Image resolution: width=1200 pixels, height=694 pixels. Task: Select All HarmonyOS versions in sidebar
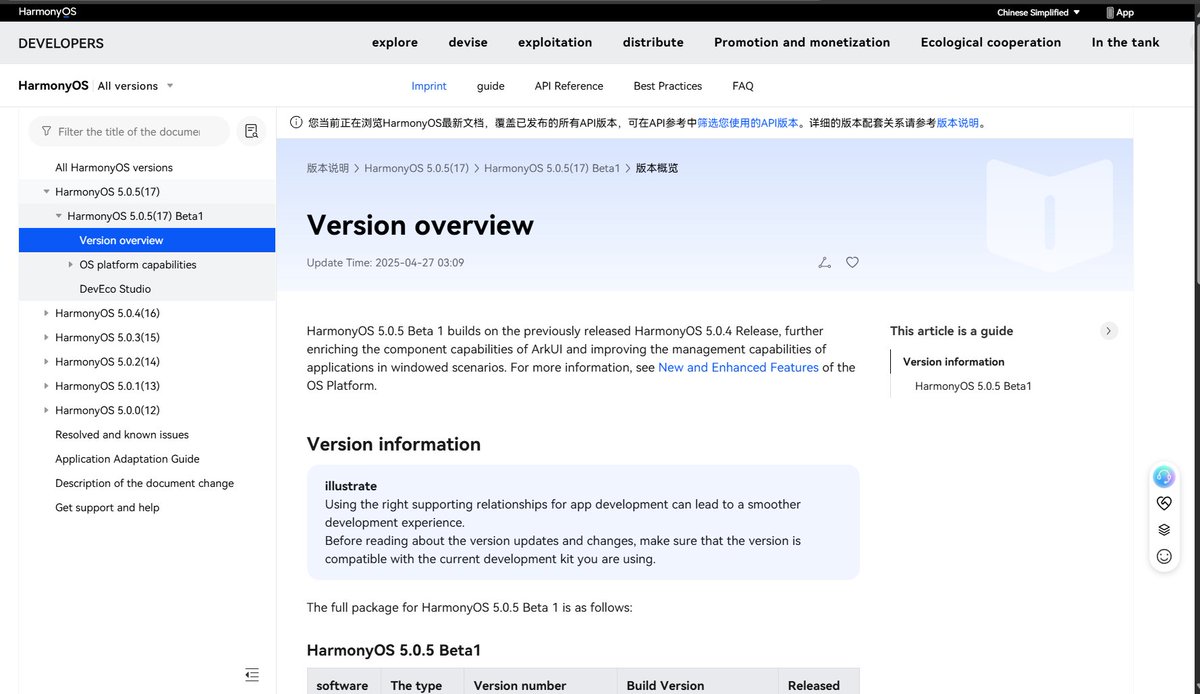click(x=114, y=167)
